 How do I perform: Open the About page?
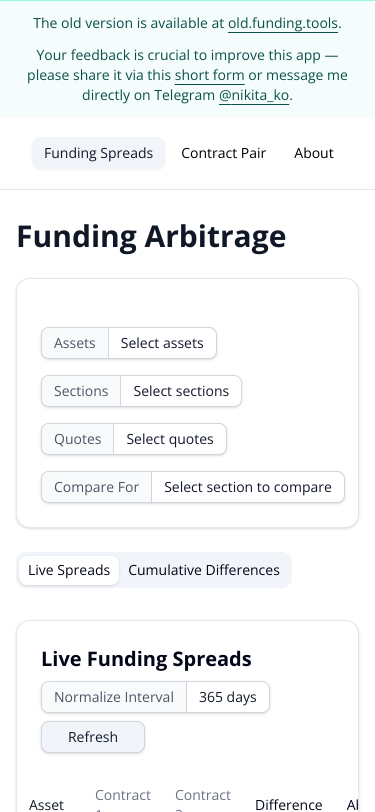(x=314, y=153)
